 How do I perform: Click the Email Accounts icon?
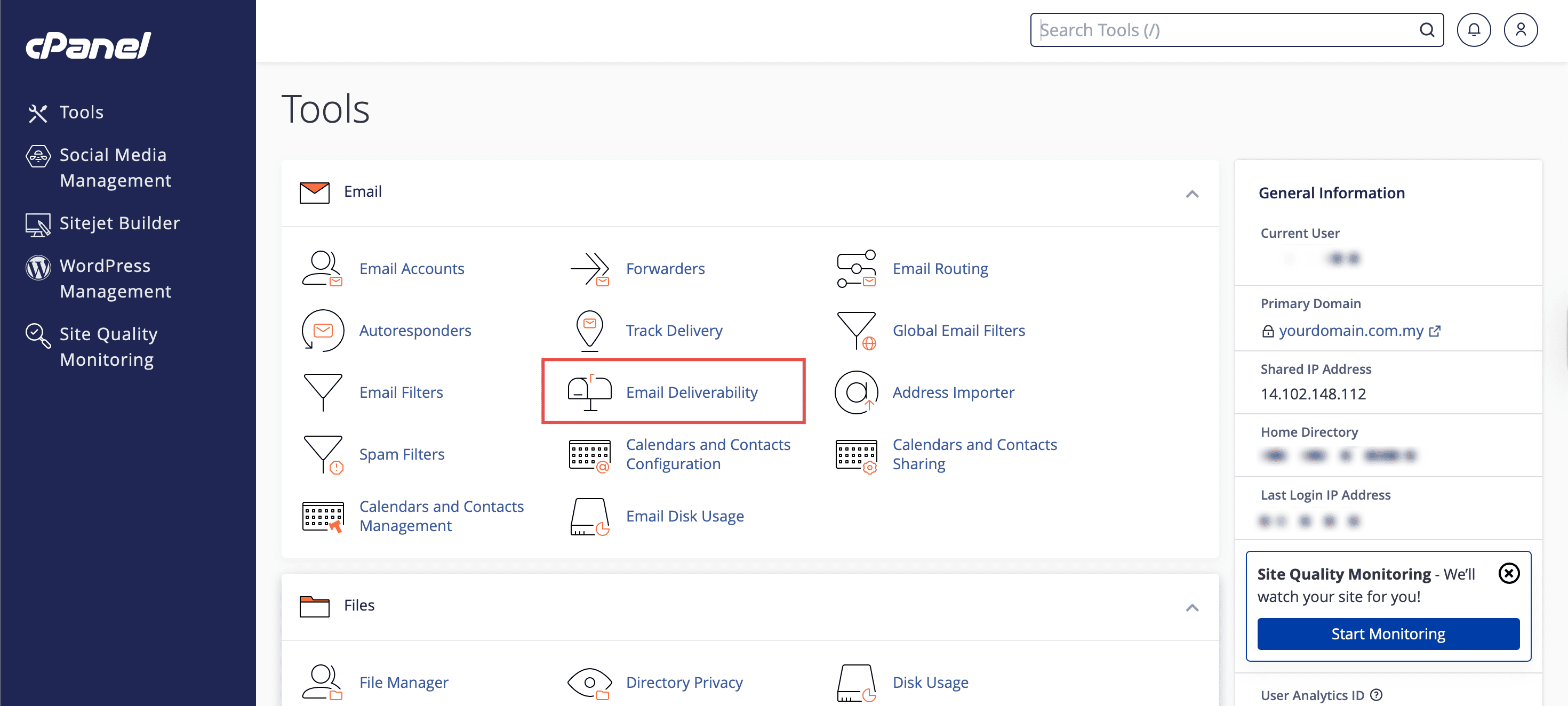tap(323, 268)
